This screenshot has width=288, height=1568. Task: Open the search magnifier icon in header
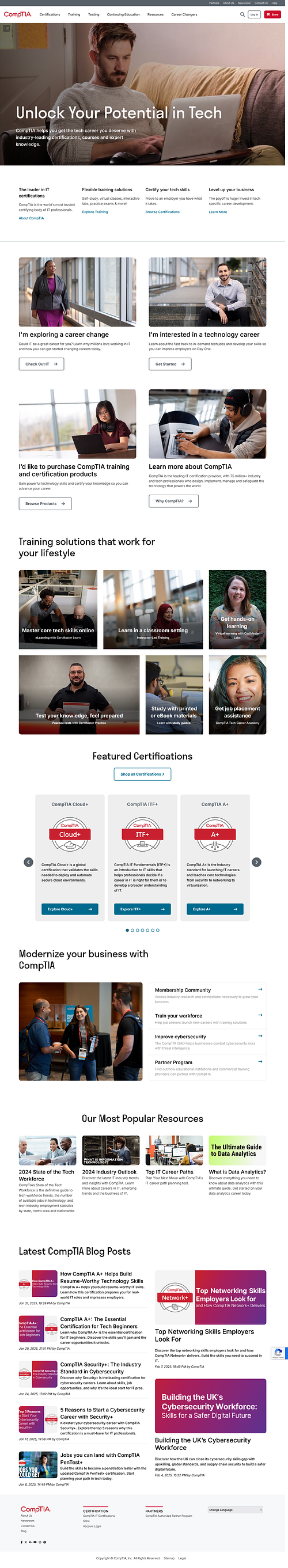[x=242, y=14]
